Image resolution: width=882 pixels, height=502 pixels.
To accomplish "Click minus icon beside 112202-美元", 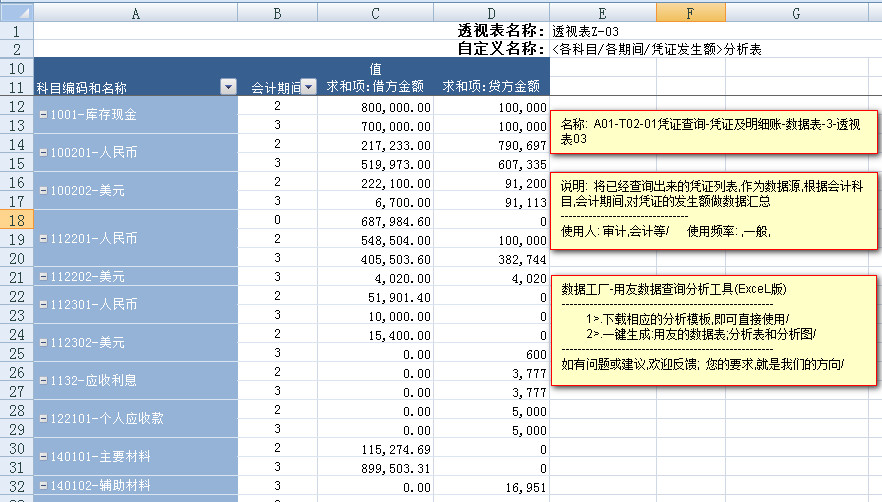I will (42, 276).
